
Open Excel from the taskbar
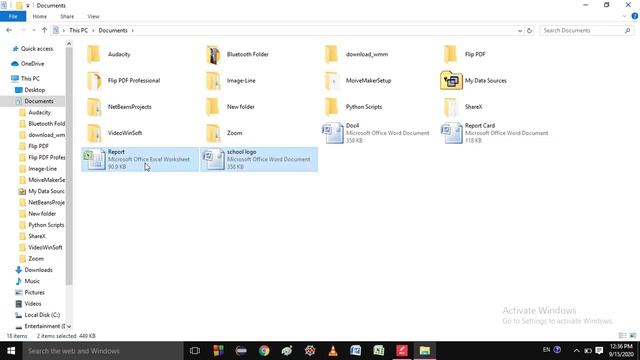[379, 351]
